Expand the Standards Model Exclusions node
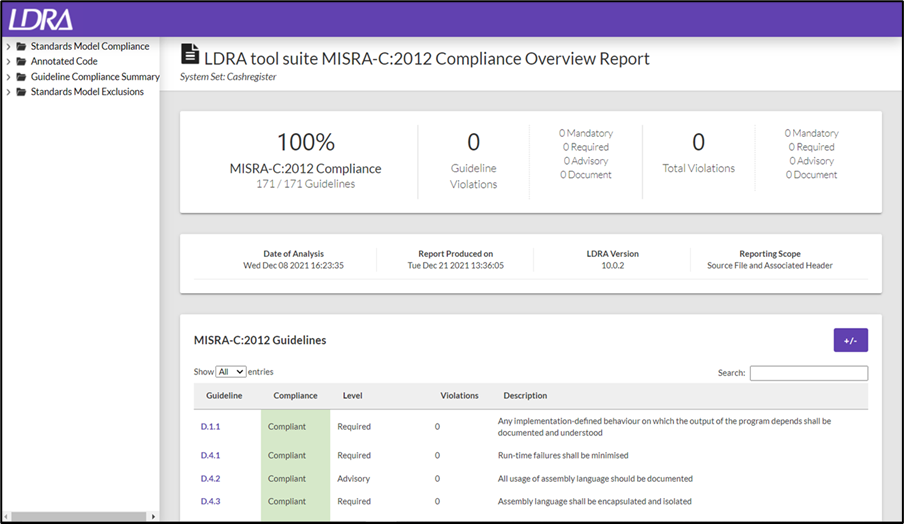Screen dimensions: 904x524 [x=8, y=92]
